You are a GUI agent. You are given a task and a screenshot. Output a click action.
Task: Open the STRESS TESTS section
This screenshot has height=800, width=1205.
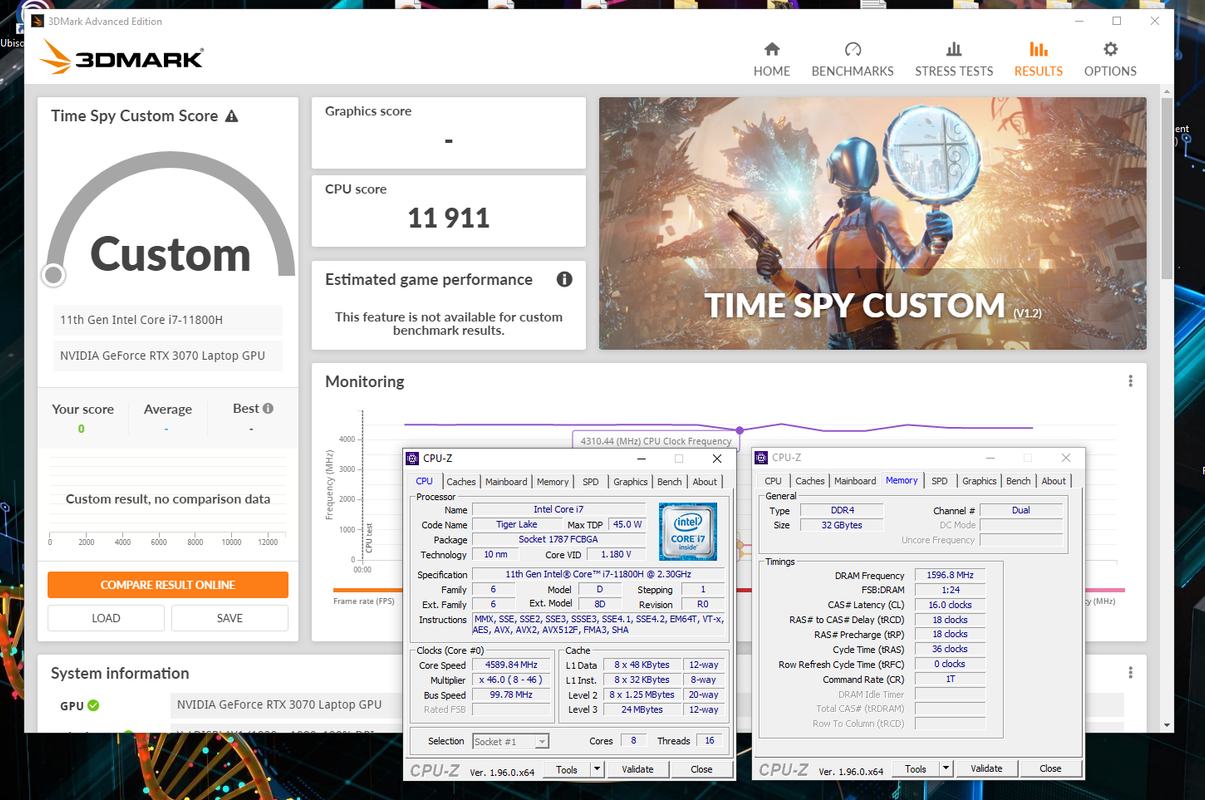click(x=954, y=59)
